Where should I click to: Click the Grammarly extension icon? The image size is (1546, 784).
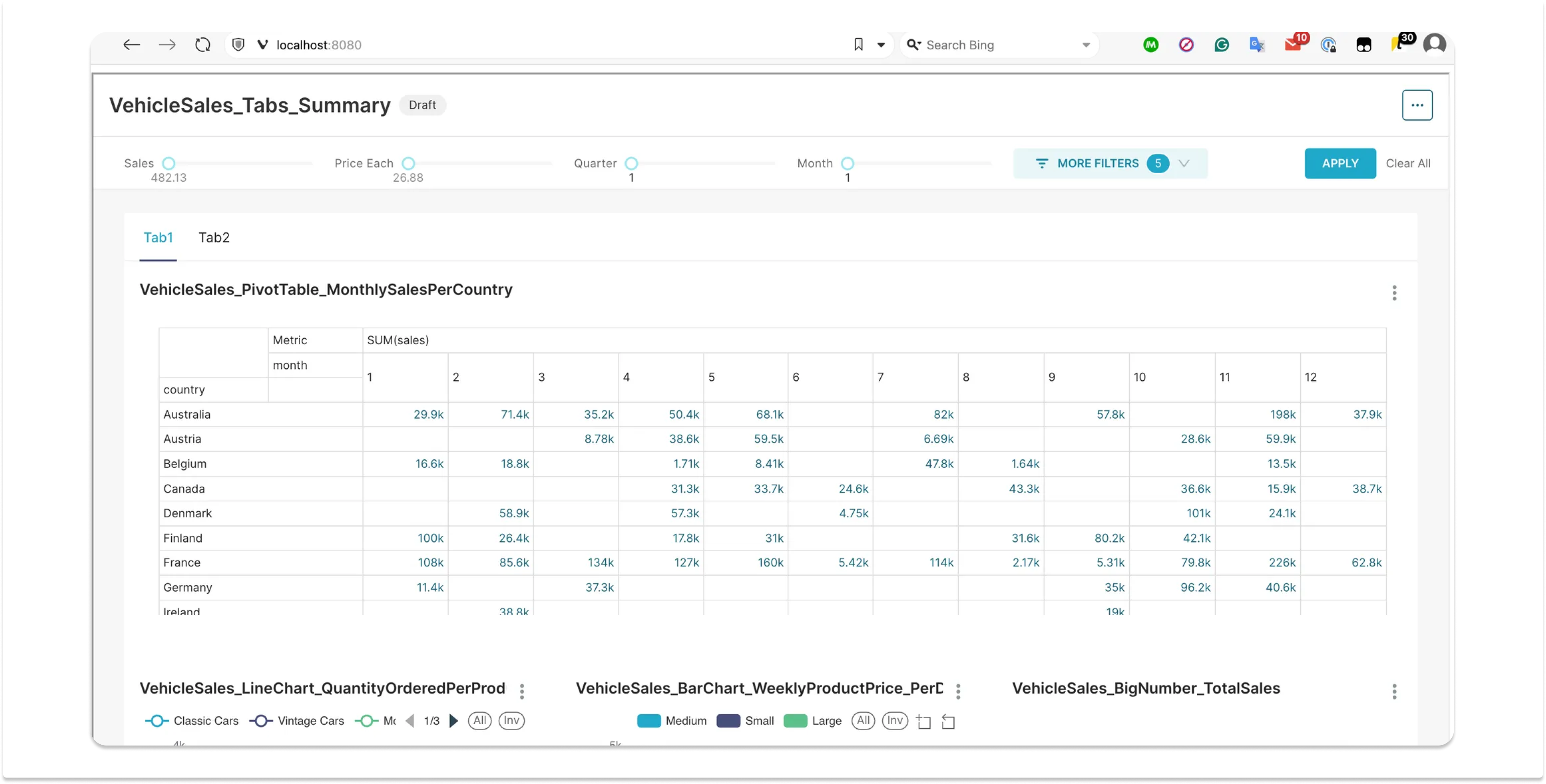coord(1221,45)
